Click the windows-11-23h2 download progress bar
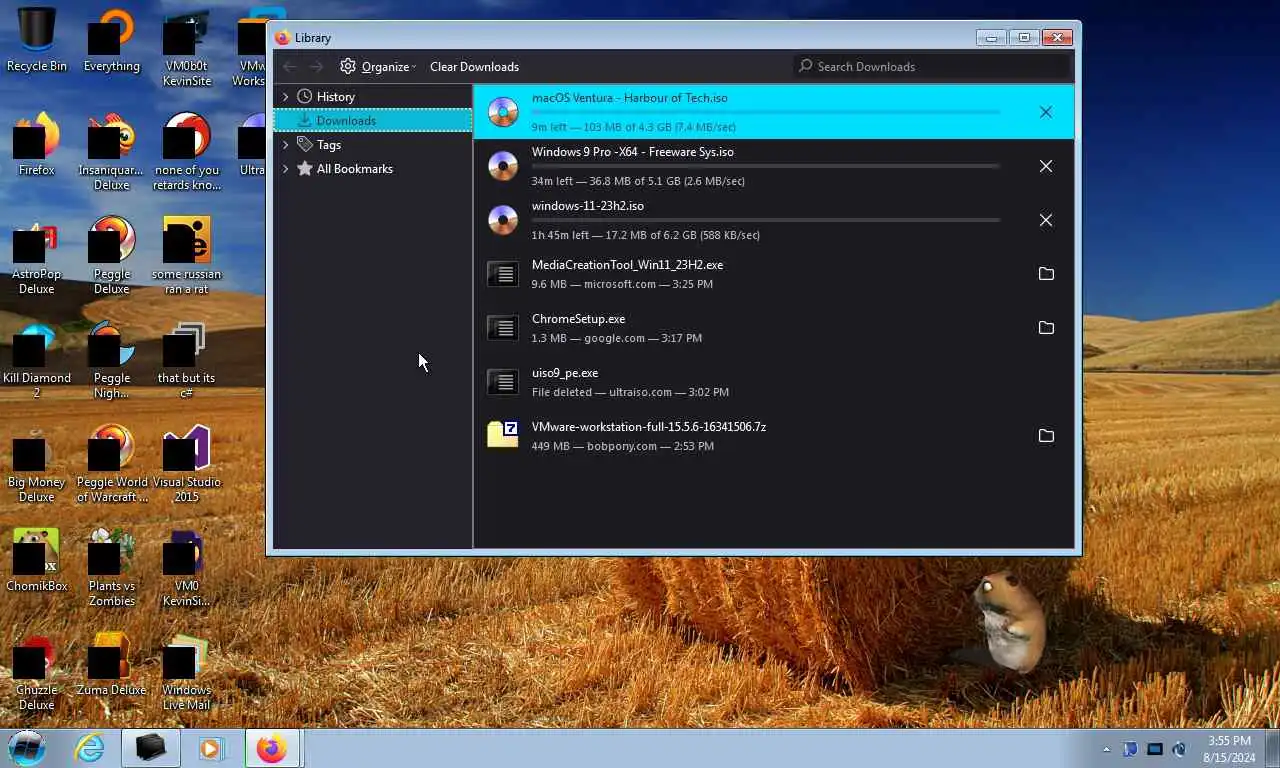Image resolution: width=1280 pixels, height=768 pixels. coord(766,220)
